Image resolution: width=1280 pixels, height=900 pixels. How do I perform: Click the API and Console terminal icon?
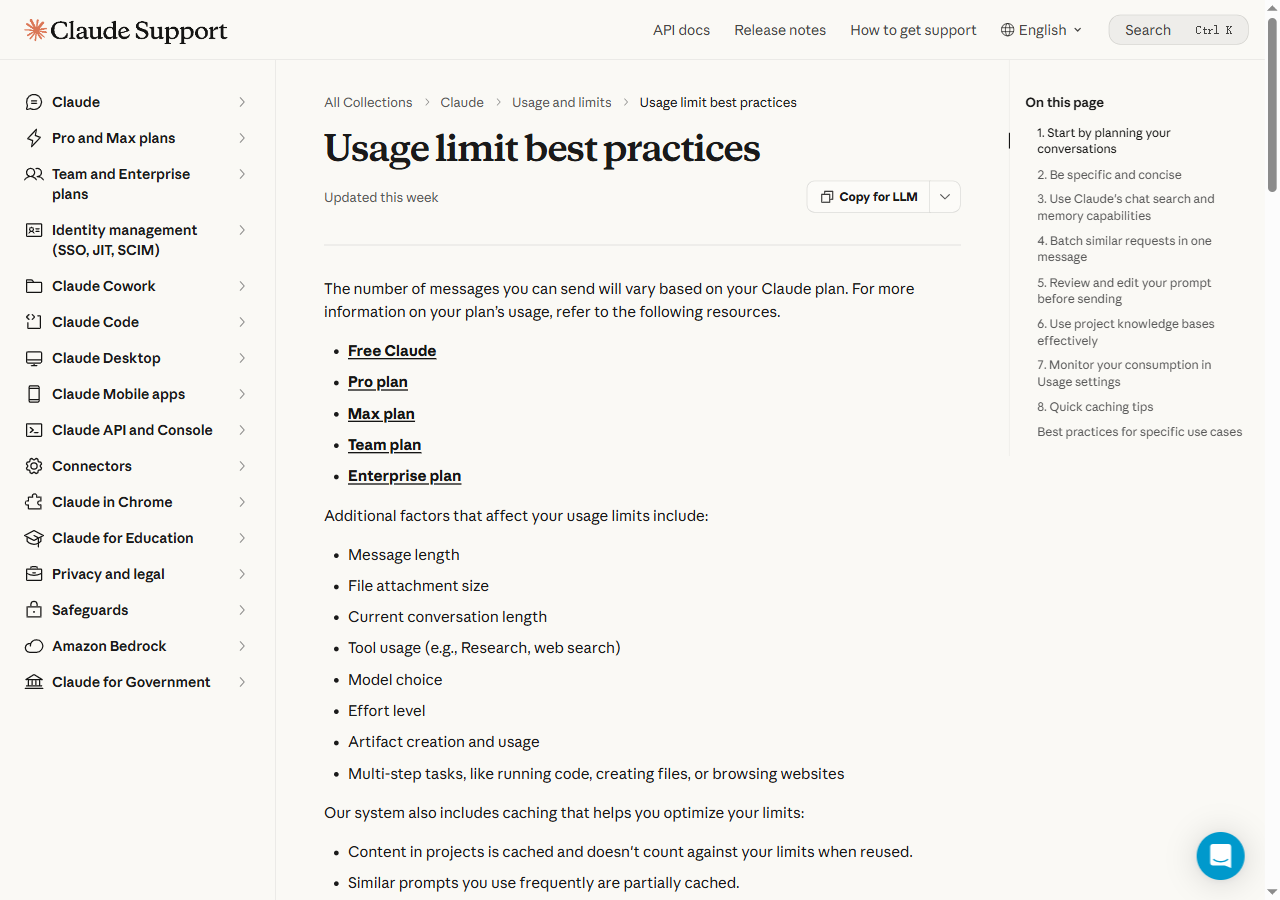(x=34, y=430)
